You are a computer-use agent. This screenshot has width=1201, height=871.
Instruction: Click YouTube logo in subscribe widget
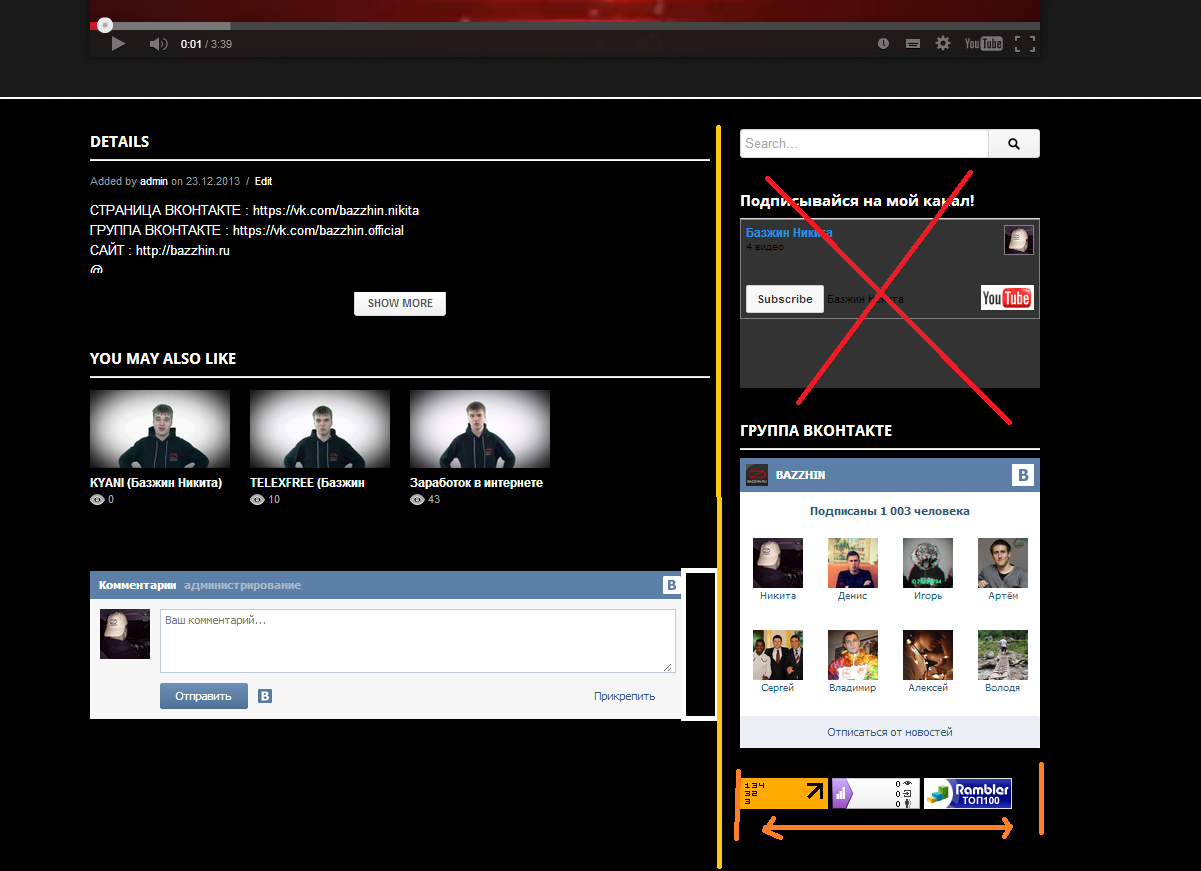pos(1007,298)
